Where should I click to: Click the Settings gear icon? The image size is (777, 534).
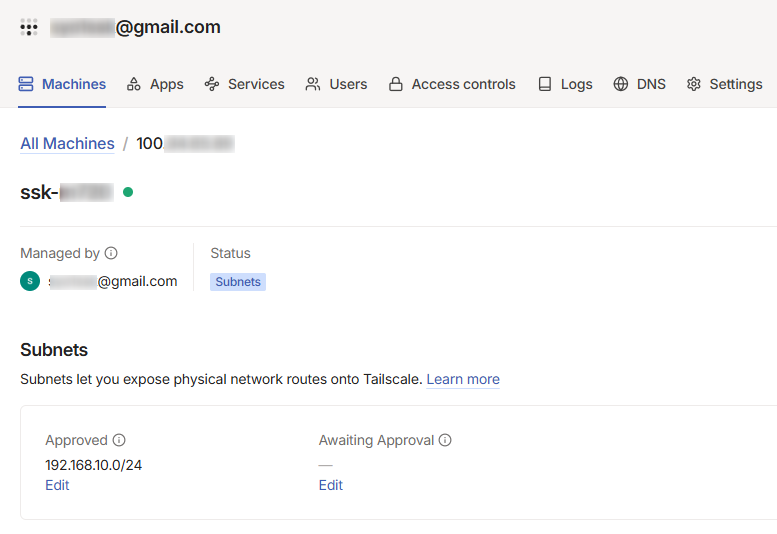point(694,84)
